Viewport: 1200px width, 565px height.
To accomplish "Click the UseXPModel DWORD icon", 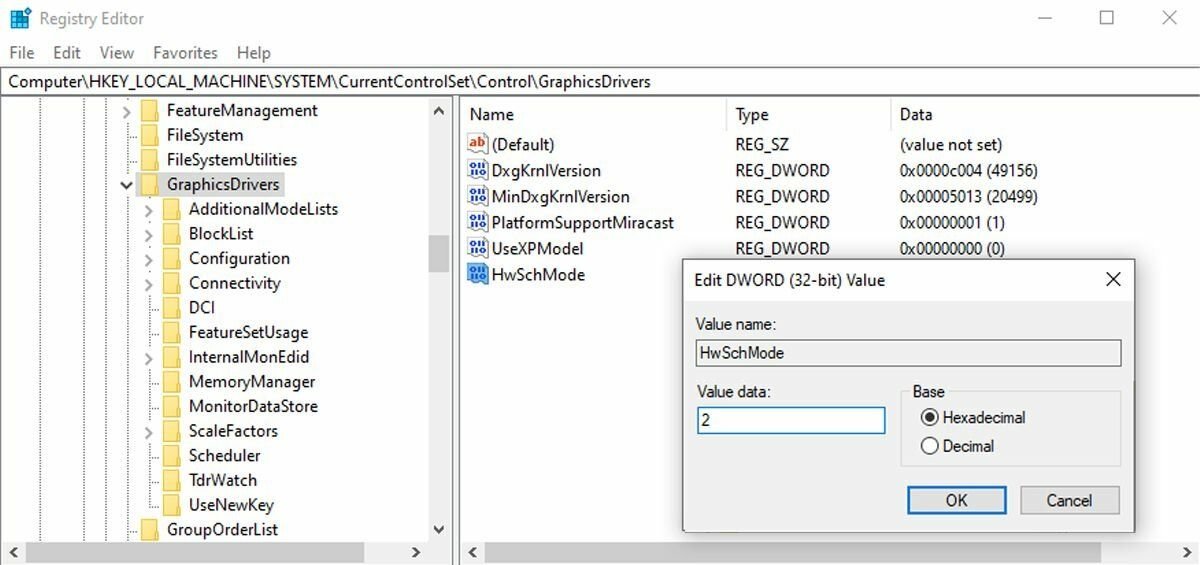I will coord(477,249).
